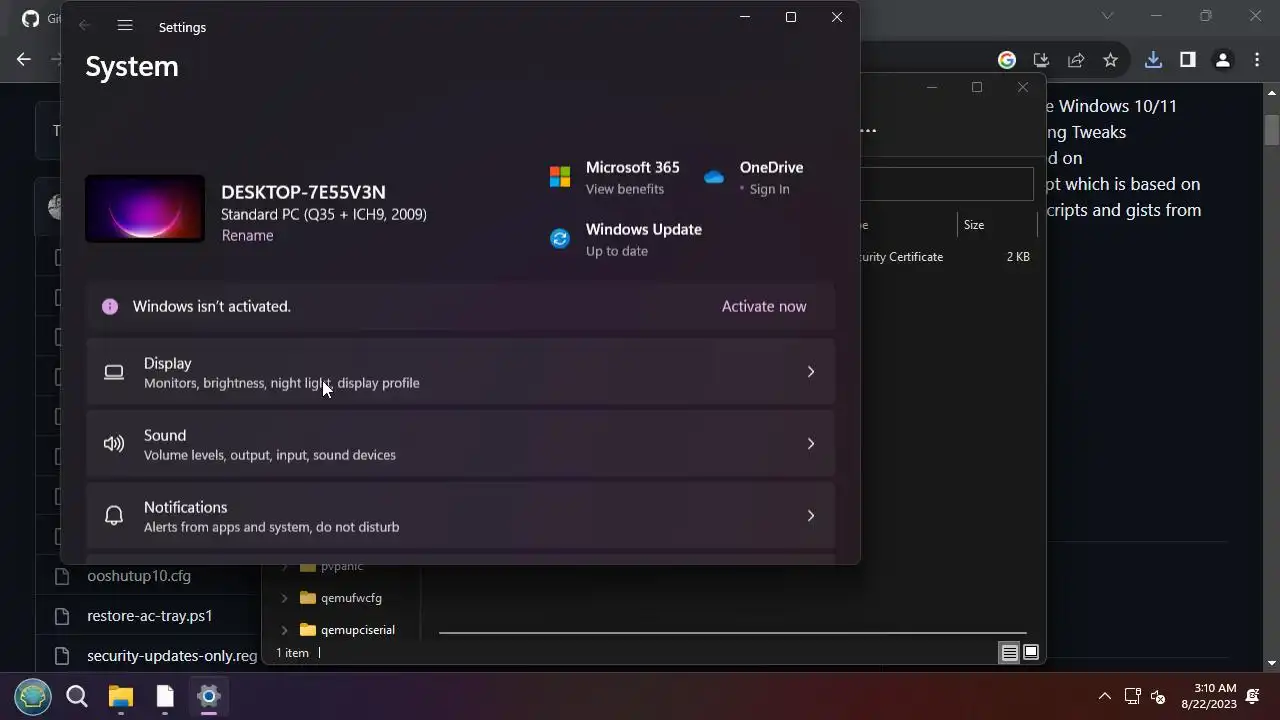Click the Microsoft 365 logo icon
The width and height of the screenshot is (1280, 720).
[560, 177]
